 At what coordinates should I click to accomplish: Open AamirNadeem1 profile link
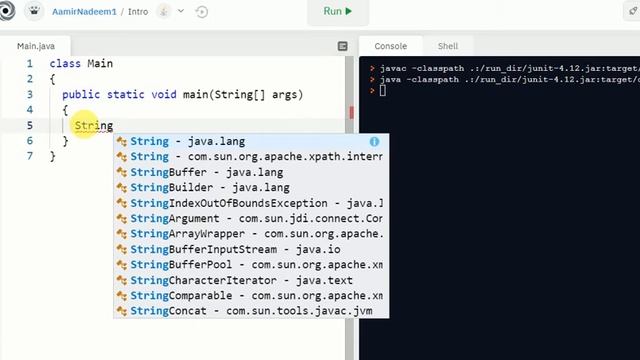84,12
